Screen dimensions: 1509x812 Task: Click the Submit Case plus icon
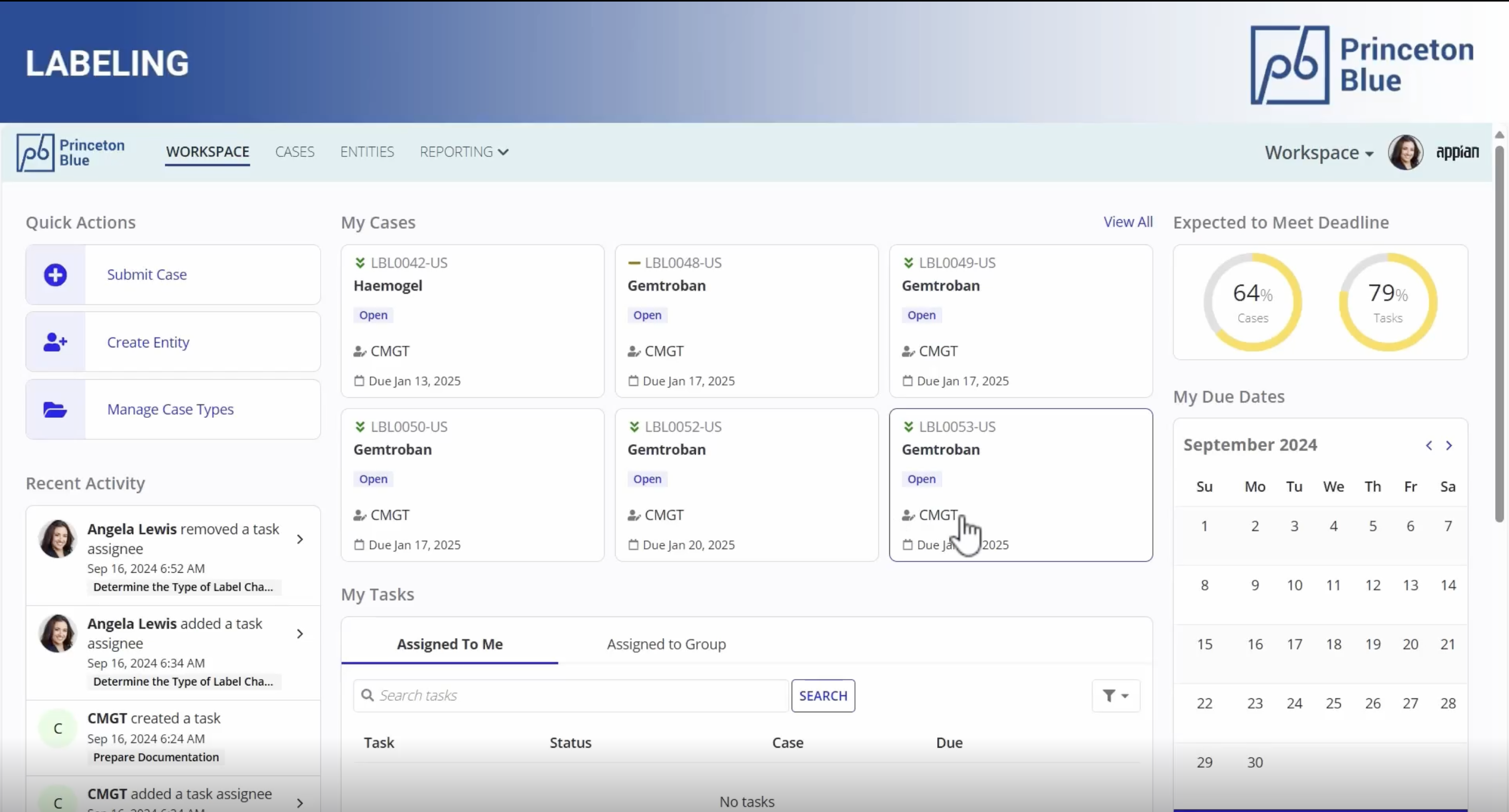(x=56, y=275)
